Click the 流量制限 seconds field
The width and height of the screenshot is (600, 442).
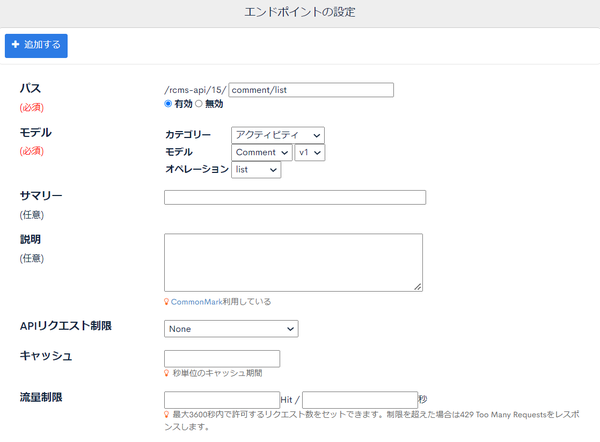pos(360,400)
